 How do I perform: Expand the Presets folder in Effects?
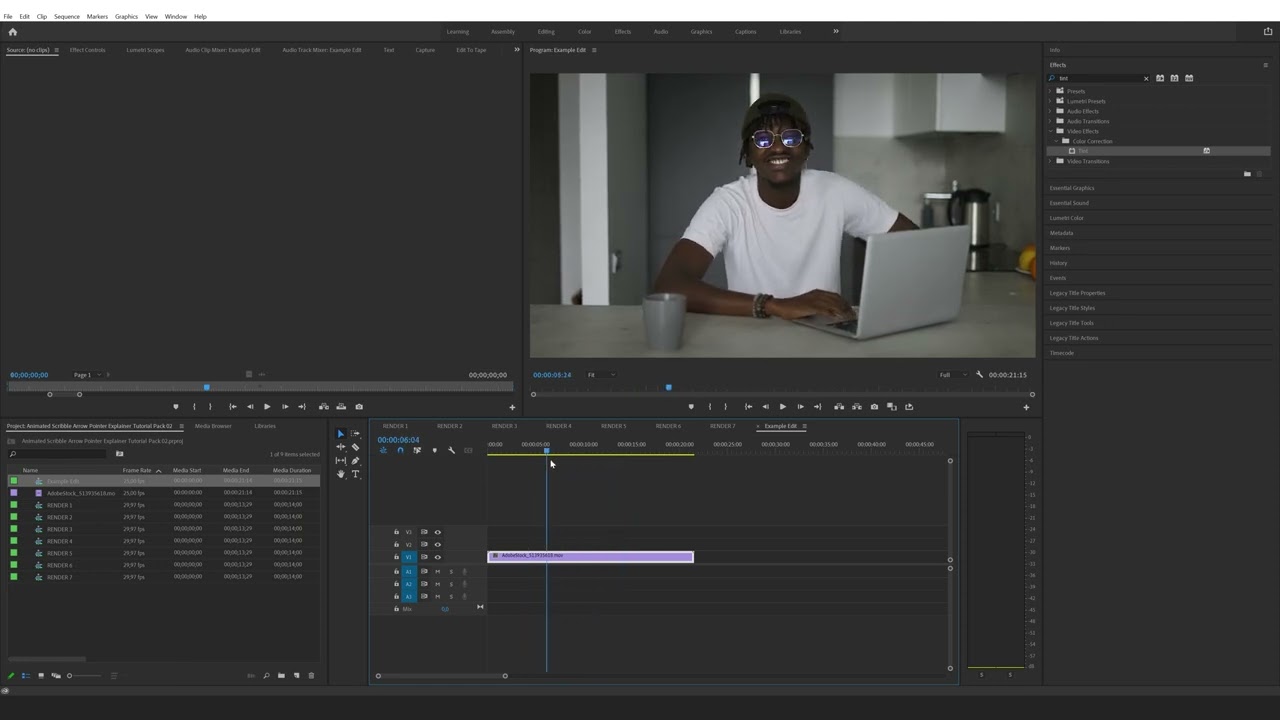[x=1050, y=91]
